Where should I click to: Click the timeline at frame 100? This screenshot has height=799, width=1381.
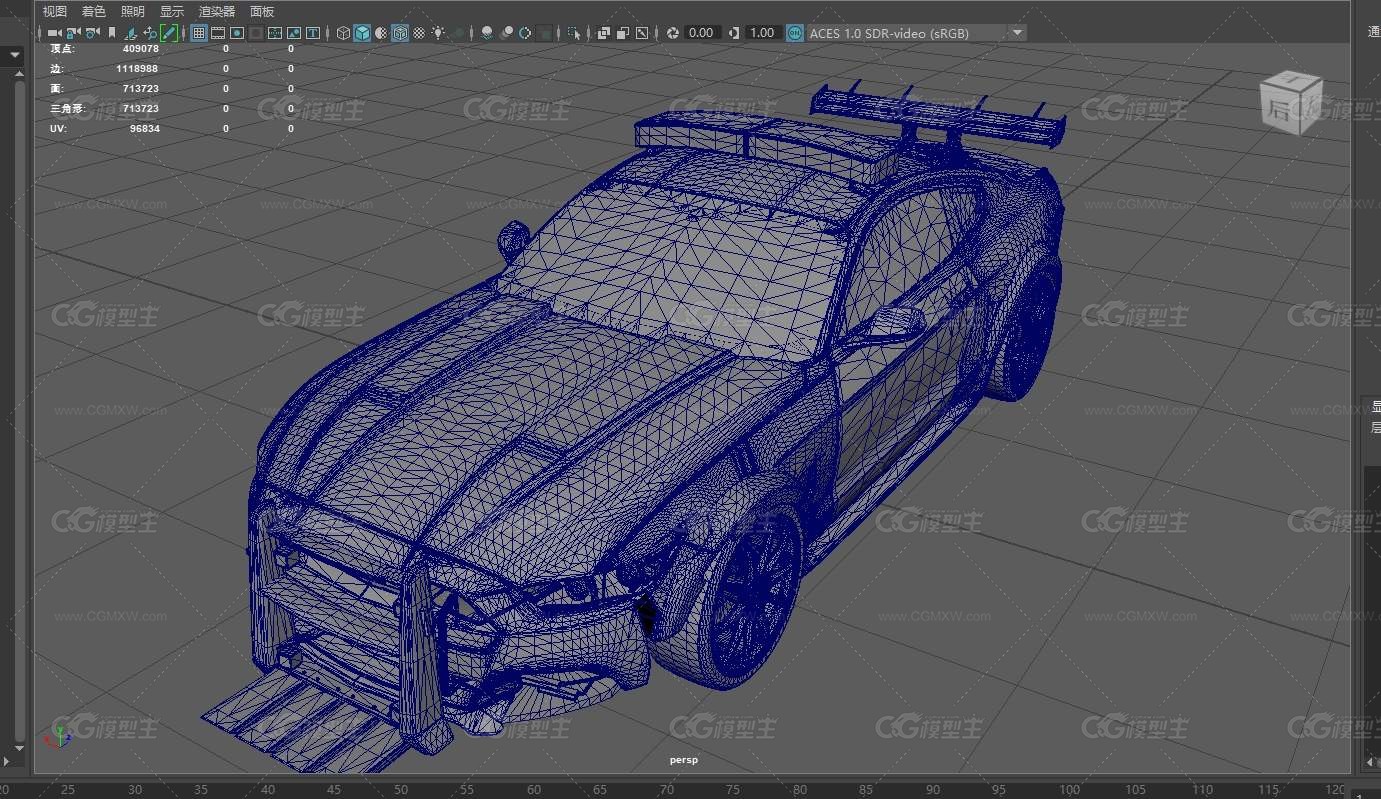point(1069,789)
